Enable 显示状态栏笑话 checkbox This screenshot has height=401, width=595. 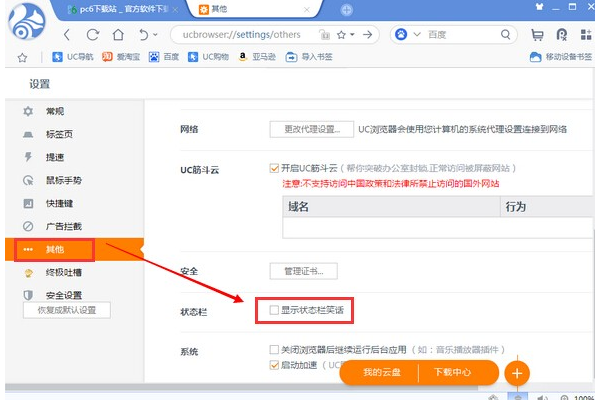click(x=274, y=310)
